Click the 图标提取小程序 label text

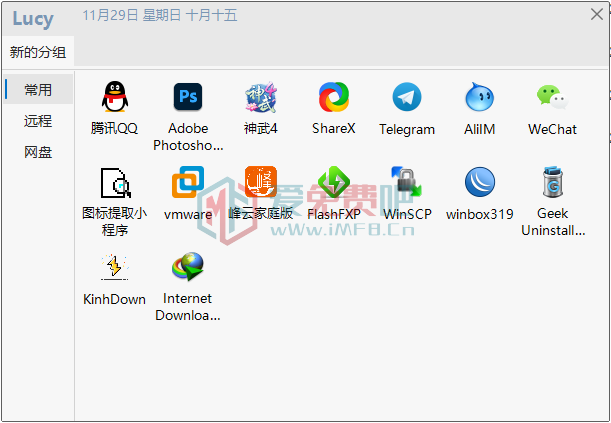click(x=115, y=222)
